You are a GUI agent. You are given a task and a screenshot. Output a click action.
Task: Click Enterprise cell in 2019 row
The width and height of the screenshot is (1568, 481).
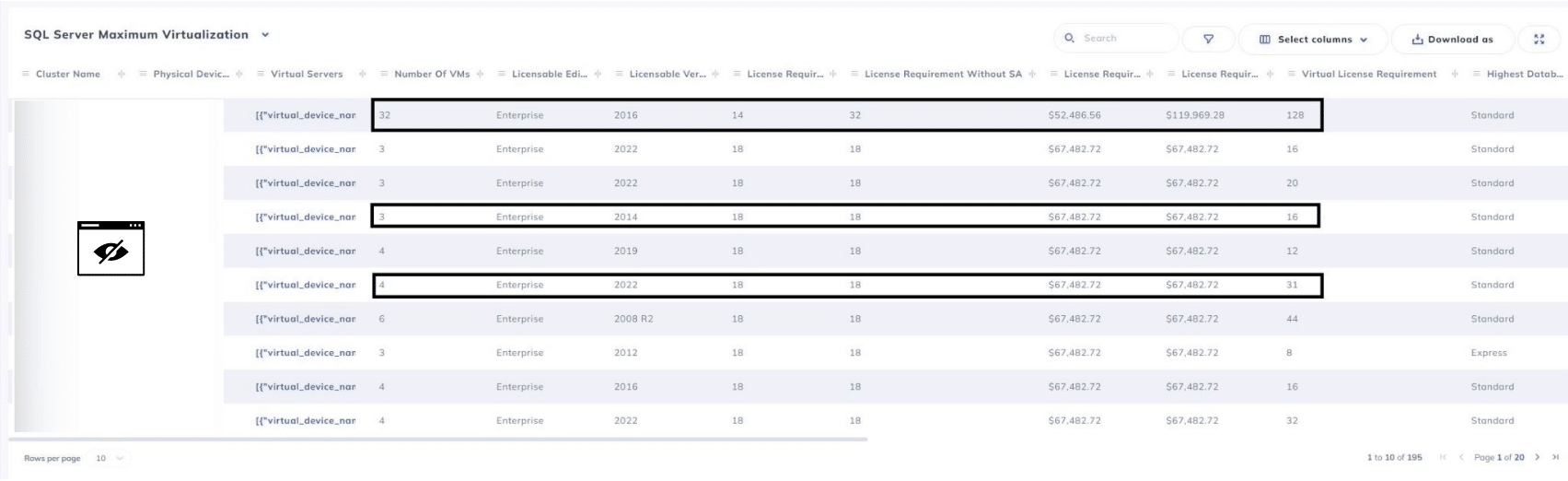[x=520, y=251]
